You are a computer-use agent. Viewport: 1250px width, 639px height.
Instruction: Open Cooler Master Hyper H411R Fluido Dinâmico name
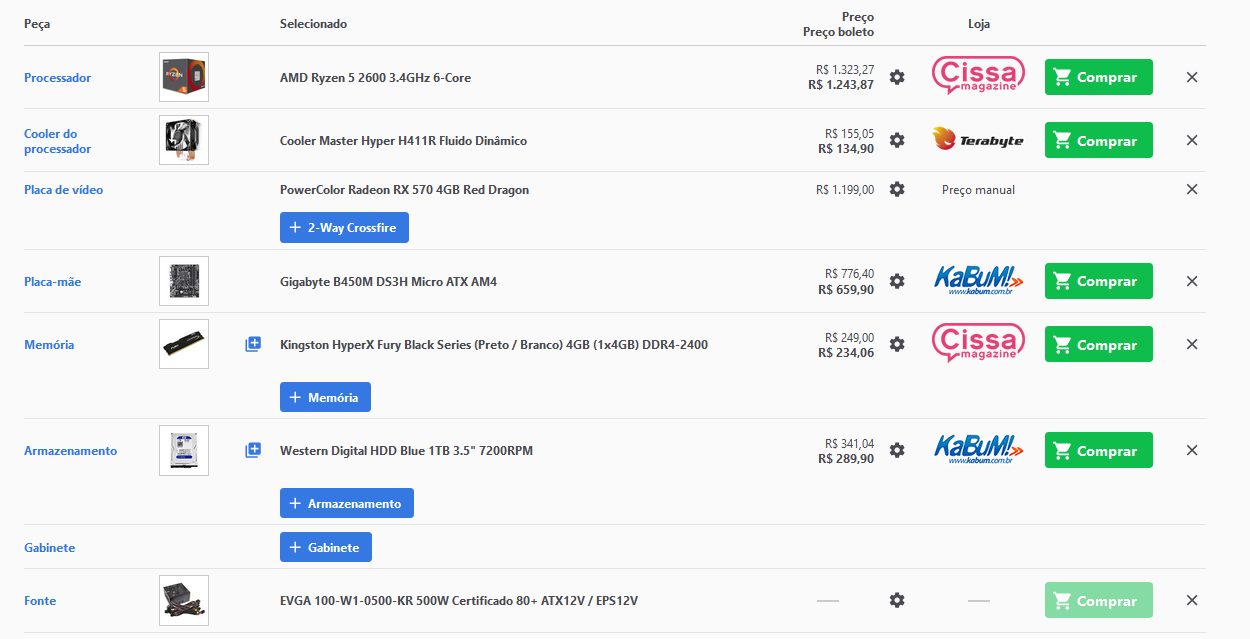403,140
